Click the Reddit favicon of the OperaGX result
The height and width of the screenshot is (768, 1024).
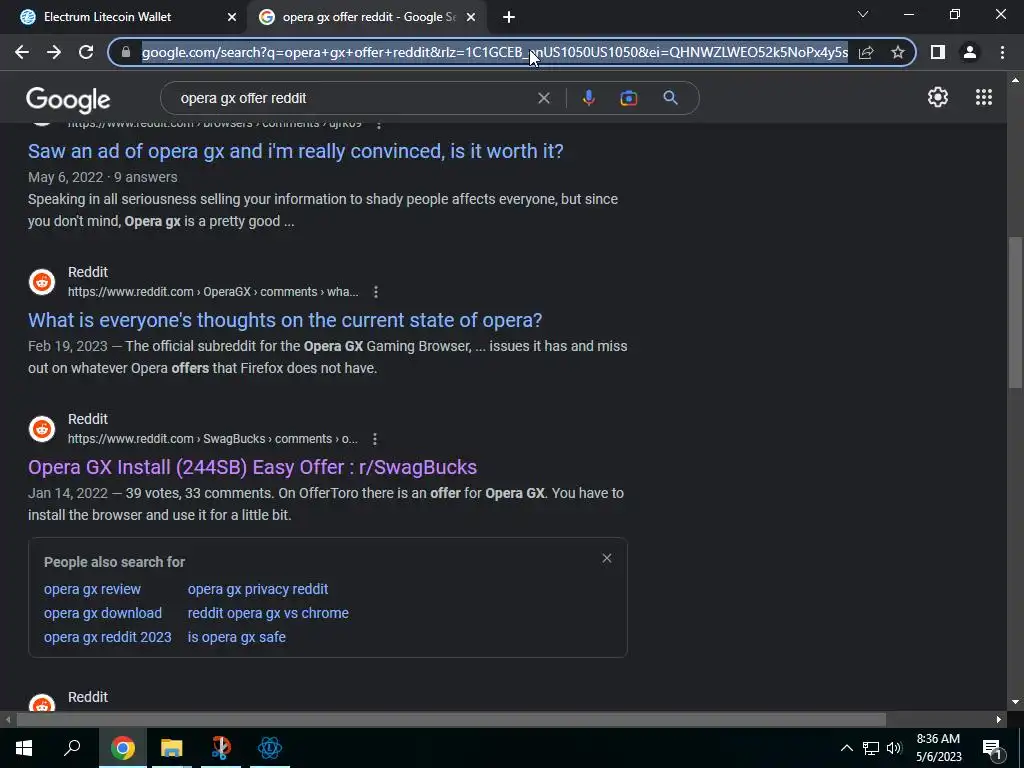[x=42, y=282]
